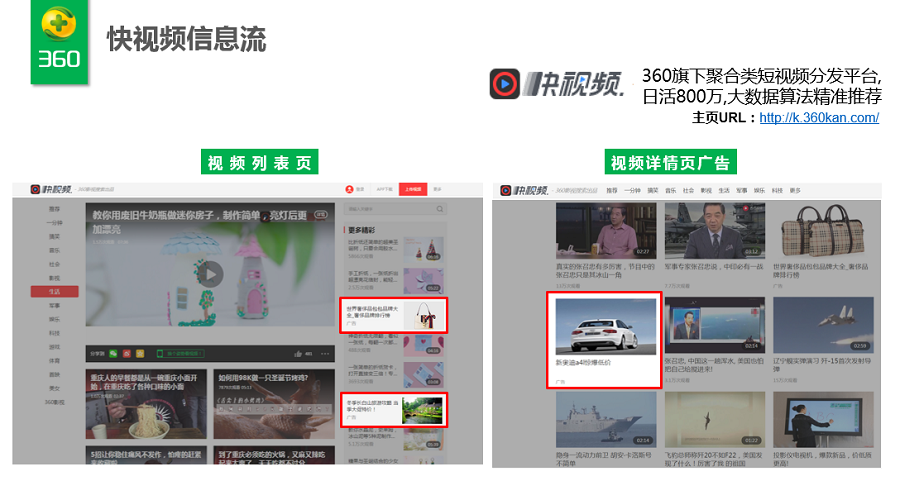Screen dimensions: 900x500
Task: Like the video with the thumbs-up icon
Action: point(298,354)
